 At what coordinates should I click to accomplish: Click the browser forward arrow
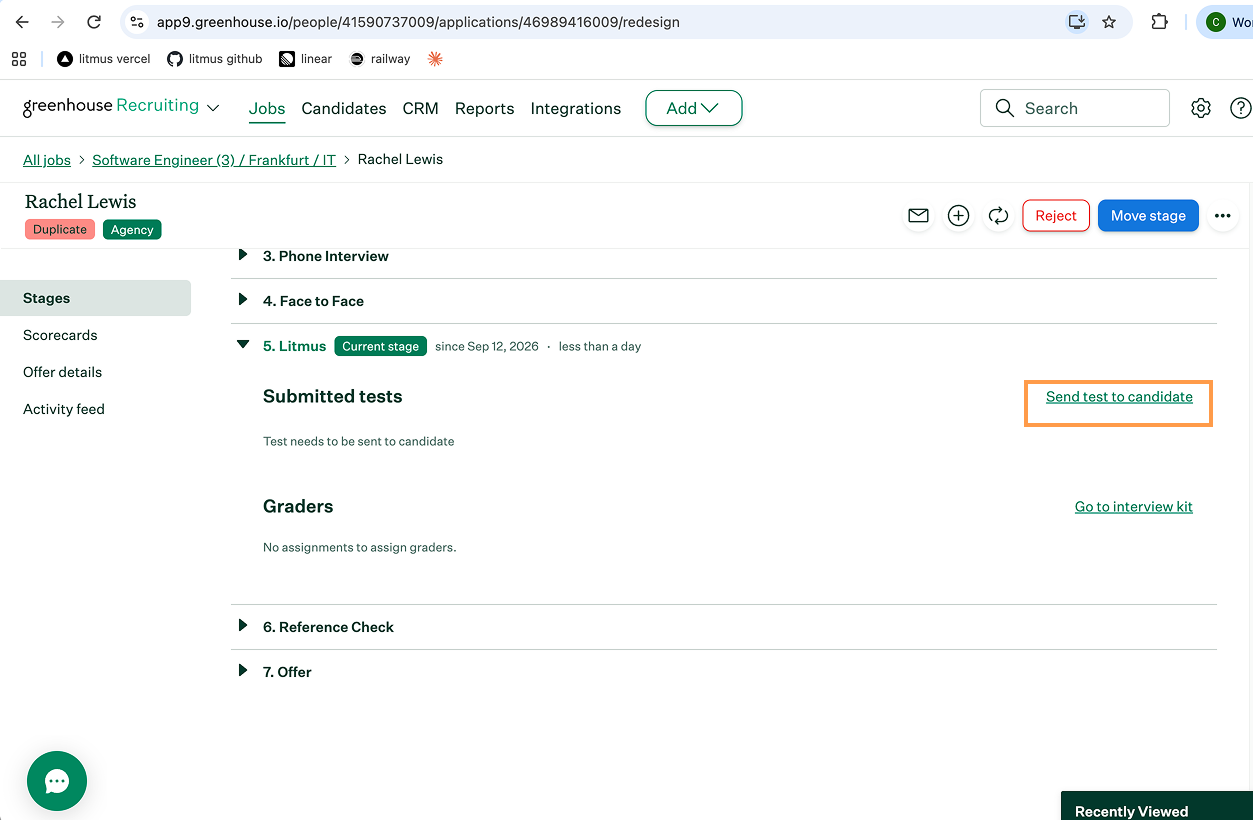point(58,22)
